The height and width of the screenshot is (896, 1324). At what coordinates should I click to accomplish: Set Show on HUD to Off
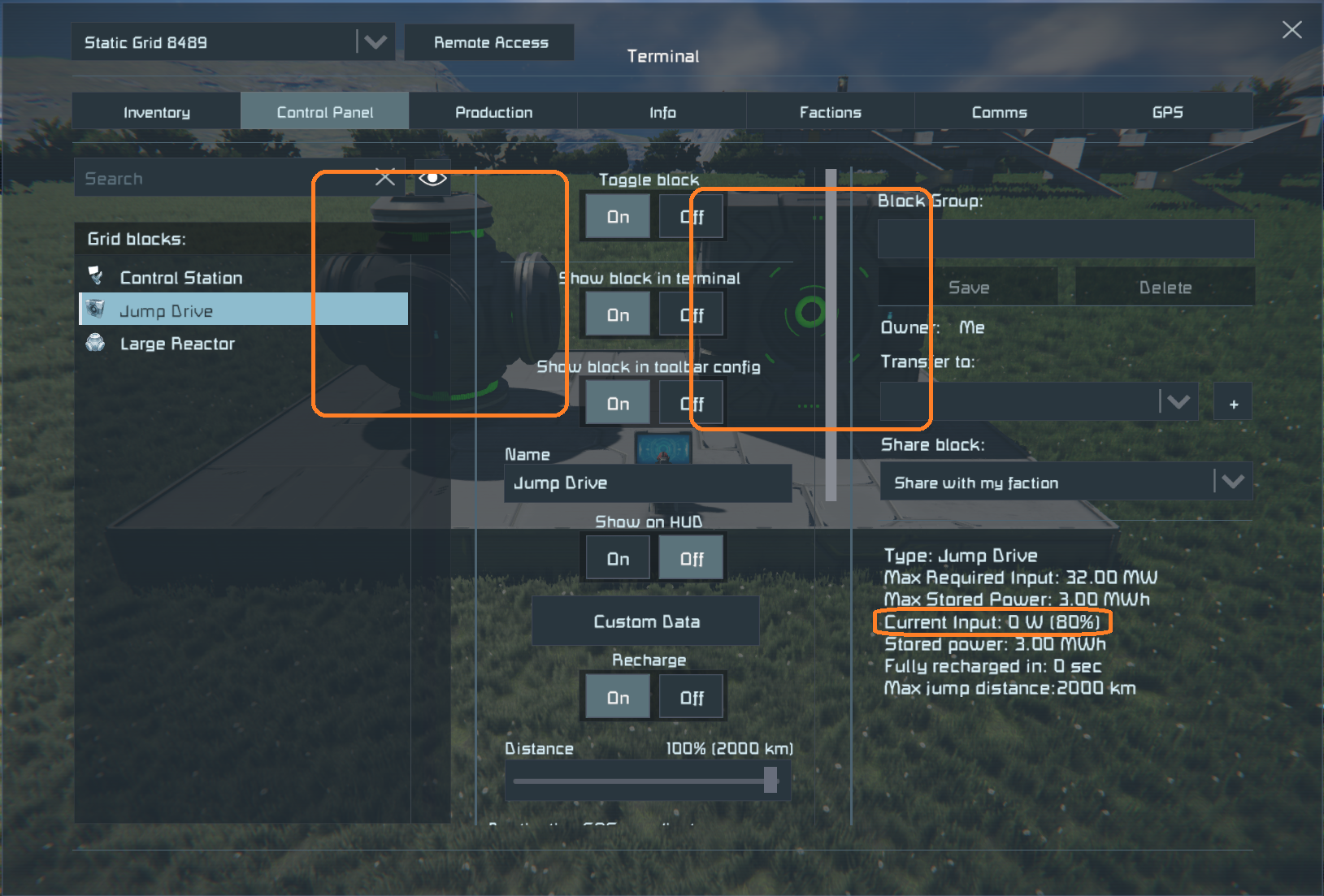691,559
